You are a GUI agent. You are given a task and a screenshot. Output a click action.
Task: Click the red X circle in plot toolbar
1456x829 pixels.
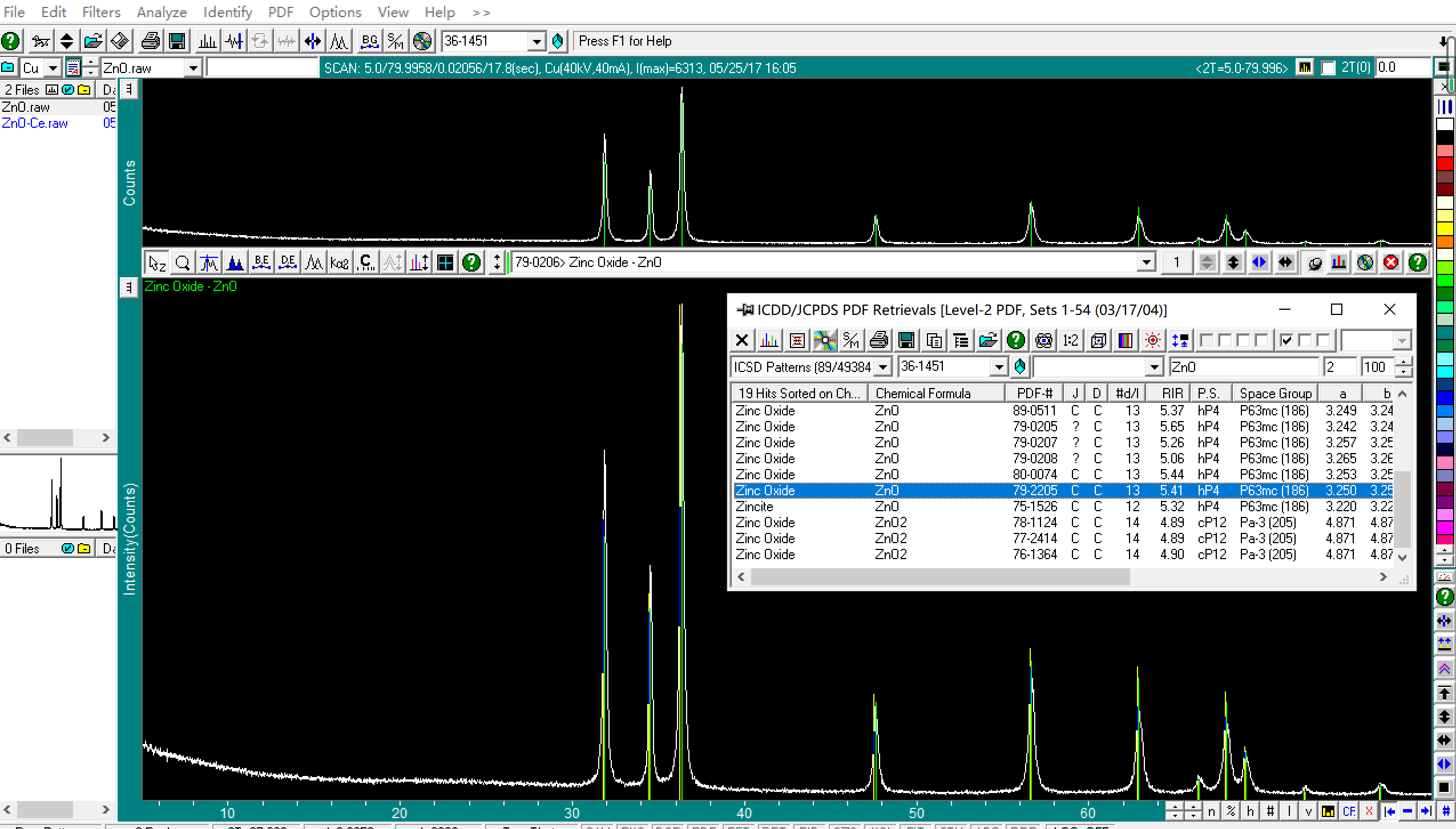click(1391, 262)
